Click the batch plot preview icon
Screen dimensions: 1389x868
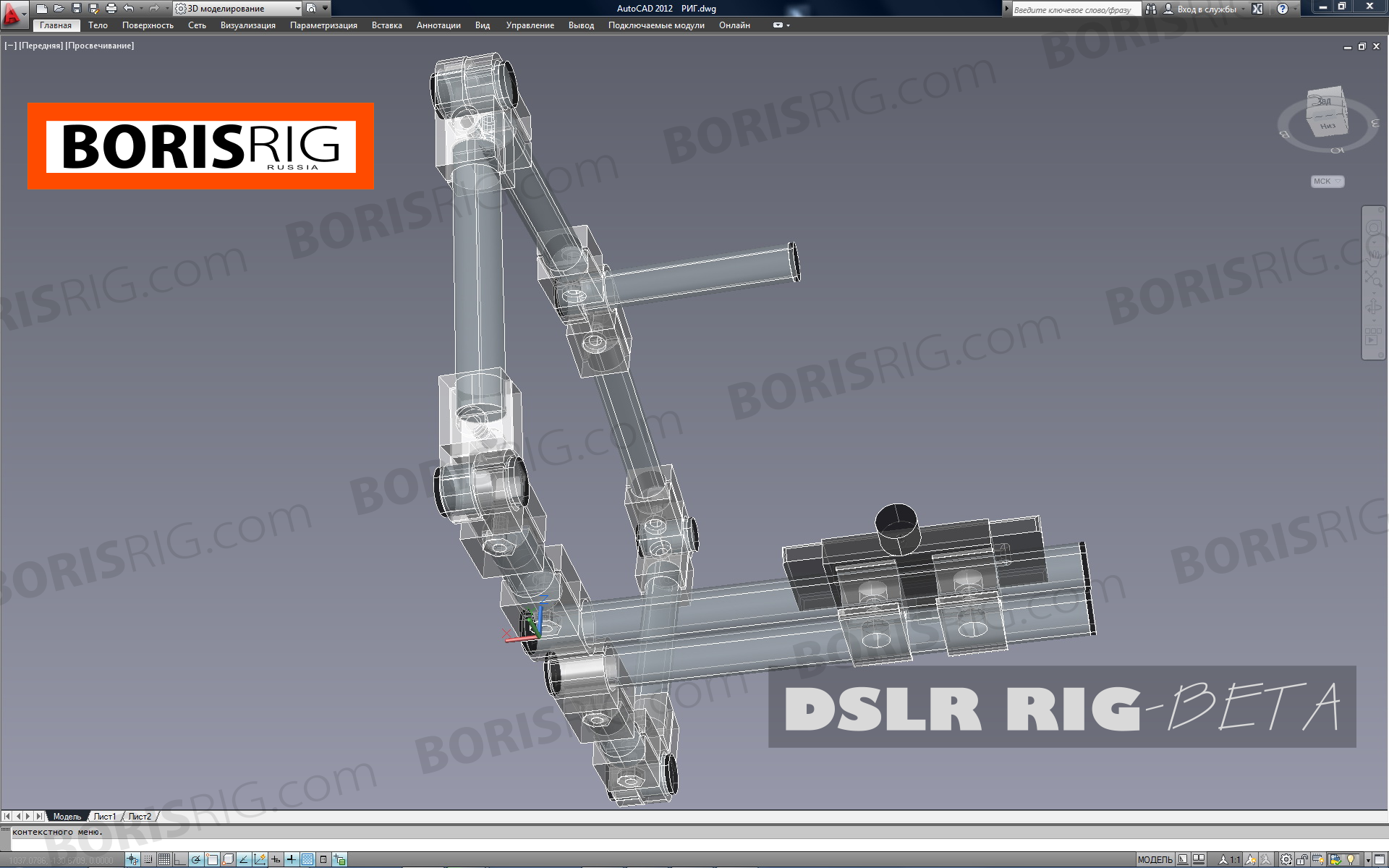tap(311, 9)
